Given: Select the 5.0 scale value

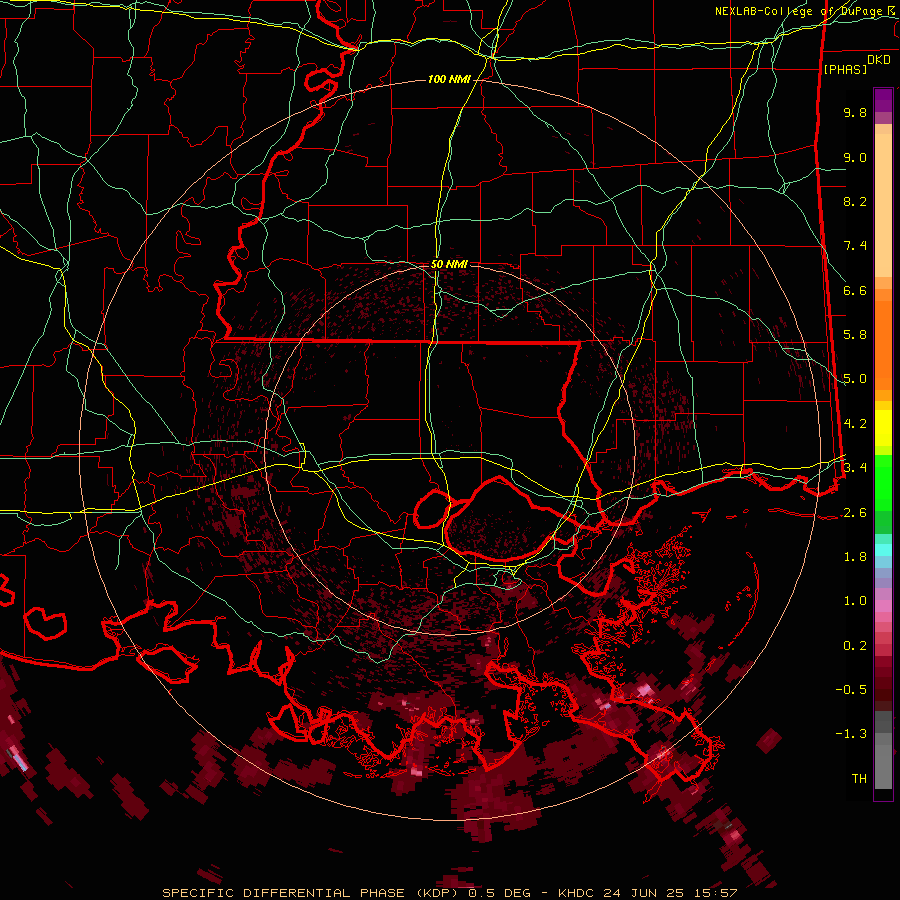Looking at the screenshot, I should tap(855, 379).
